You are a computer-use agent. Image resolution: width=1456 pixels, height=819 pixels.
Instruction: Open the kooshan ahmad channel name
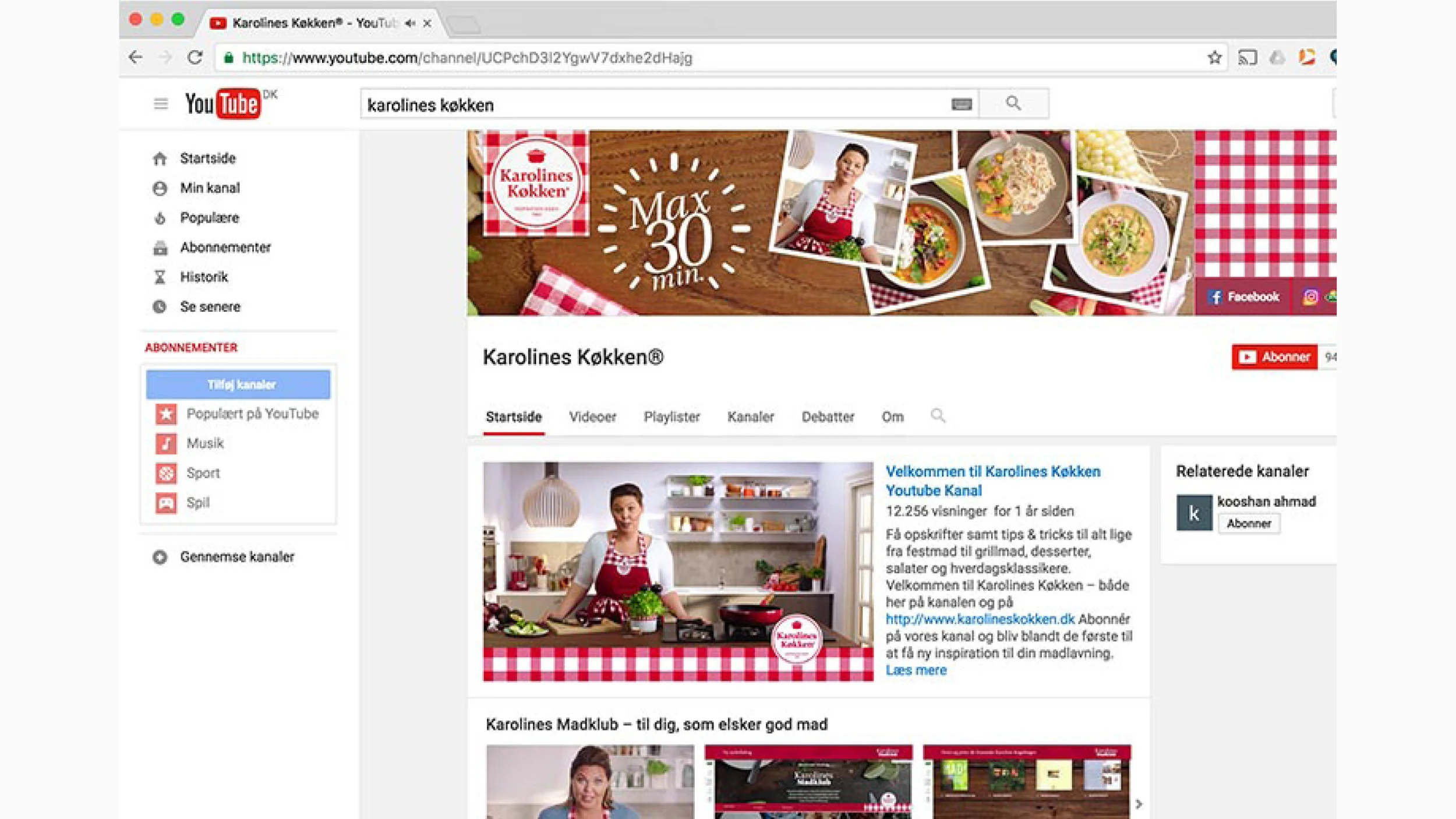[x=1266, y=502]
